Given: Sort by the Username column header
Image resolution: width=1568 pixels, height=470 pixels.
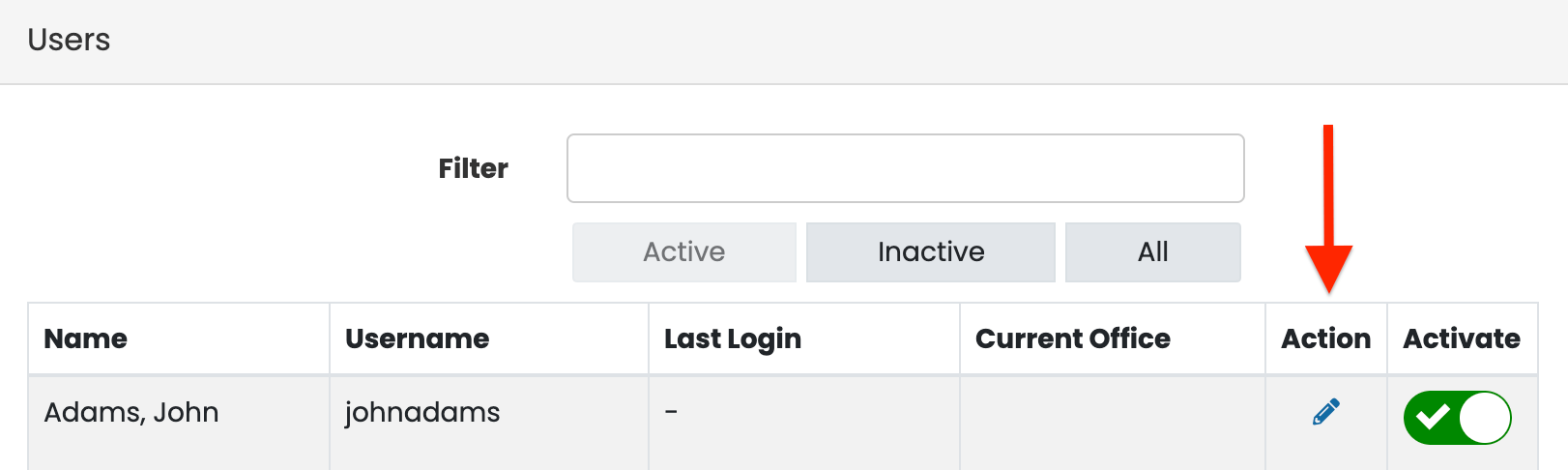Looking at the screenshot, I should click(x=418, y=338).
